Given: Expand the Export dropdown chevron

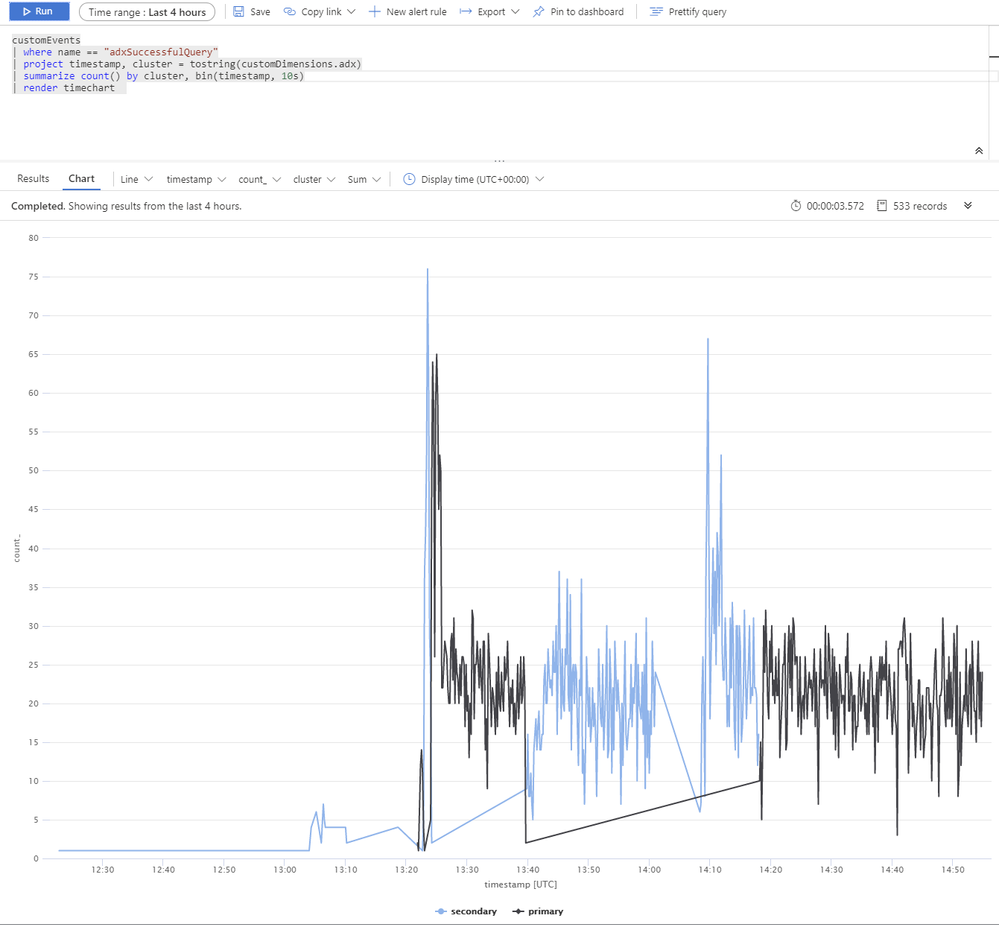Looking at the screenshot, I should (x=515, y=11).
